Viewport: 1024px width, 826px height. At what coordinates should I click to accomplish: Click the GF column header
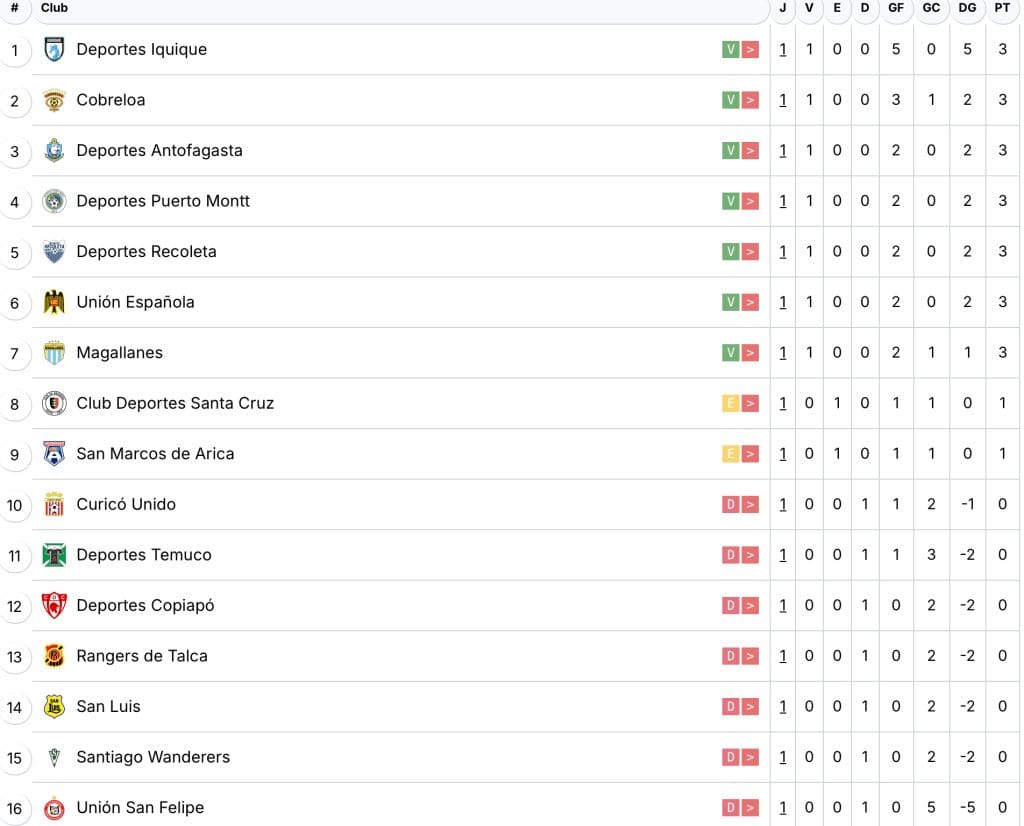(x=896, y=8)
